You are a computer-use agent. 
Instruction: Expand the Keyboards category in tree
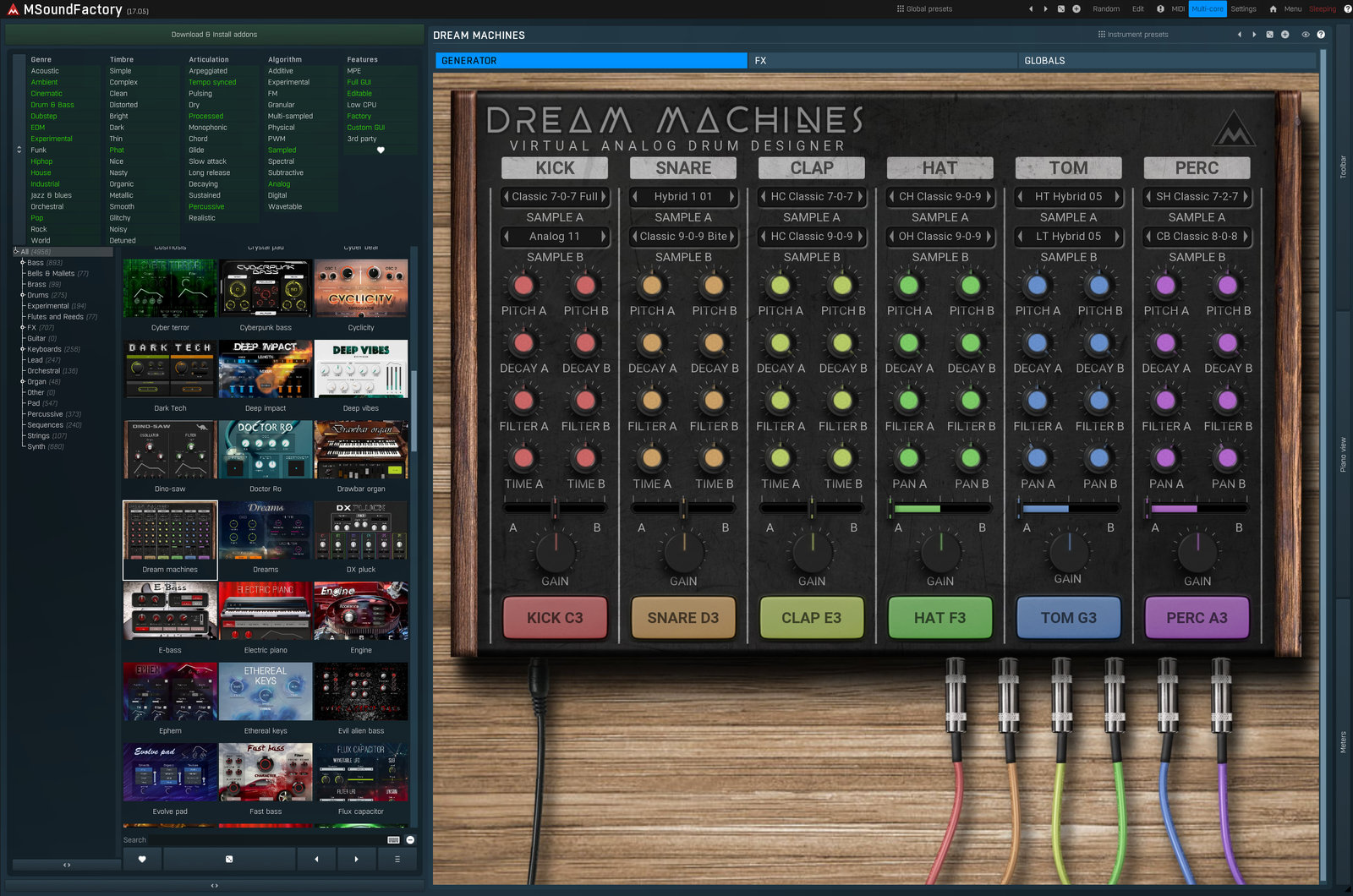tap(23, 349)
